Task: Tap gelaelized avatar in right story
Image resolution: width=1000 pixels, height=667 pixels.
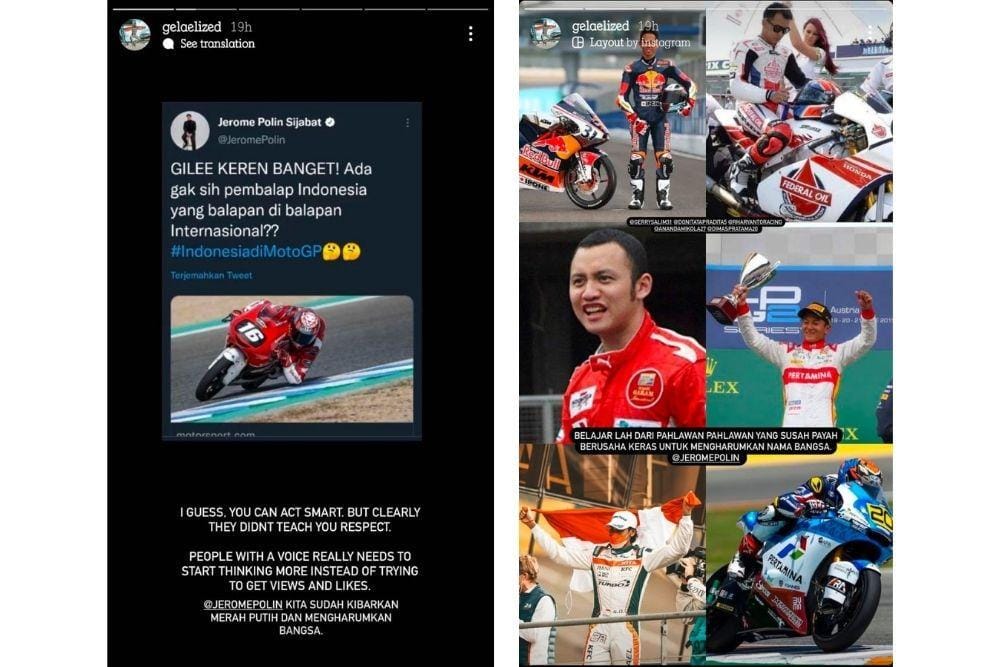Action: pyautogui.click(x=545, y=34)
